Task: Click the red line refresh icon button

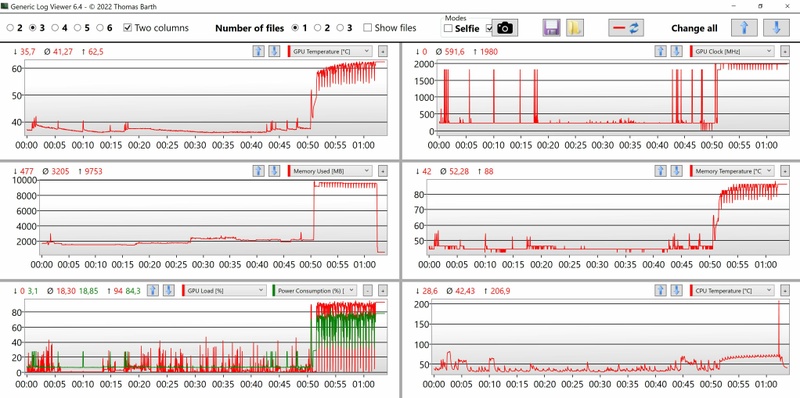Action: click(626, 28)
